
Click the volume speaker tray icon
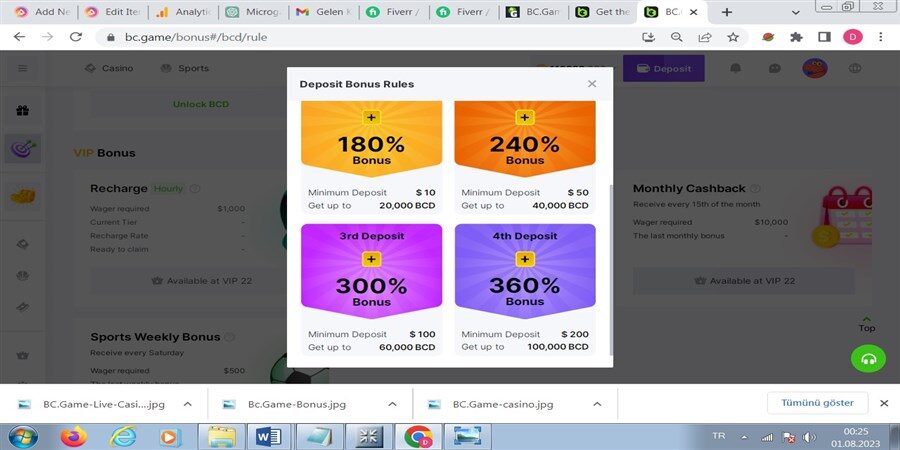pyautogui.click(x=809, y=437)
